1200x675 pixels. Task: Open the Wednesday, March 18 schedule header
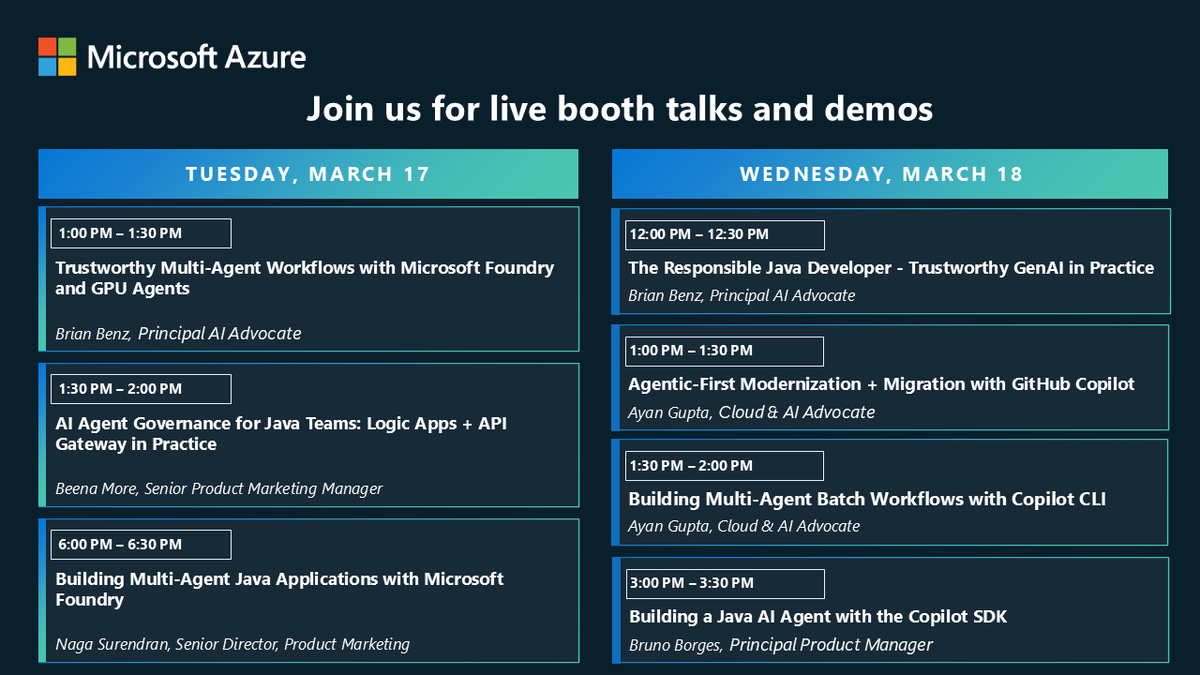[x=890, y=173]
